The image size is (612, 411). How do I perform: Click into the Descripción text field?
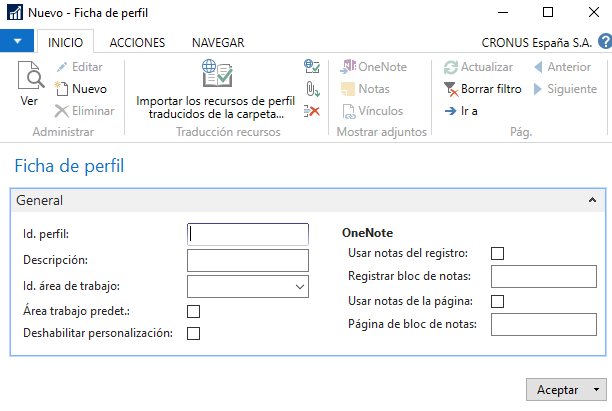[248, 260]
